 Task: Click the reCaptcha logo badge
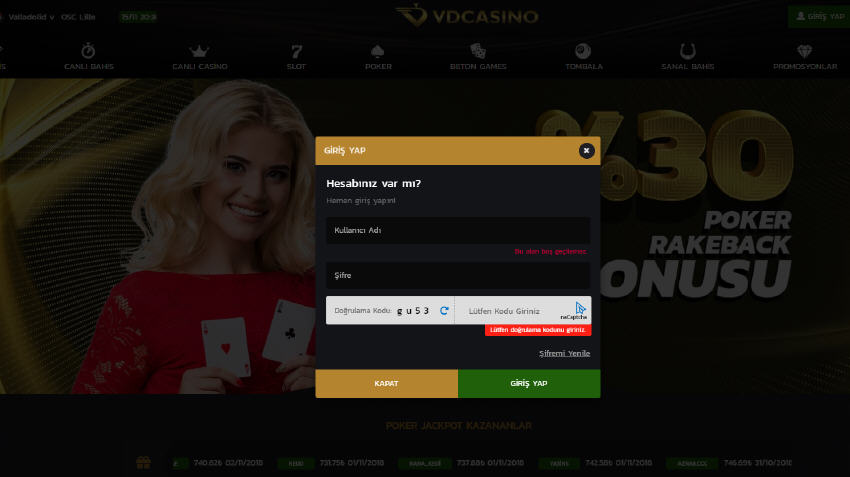tap(576, 311)
